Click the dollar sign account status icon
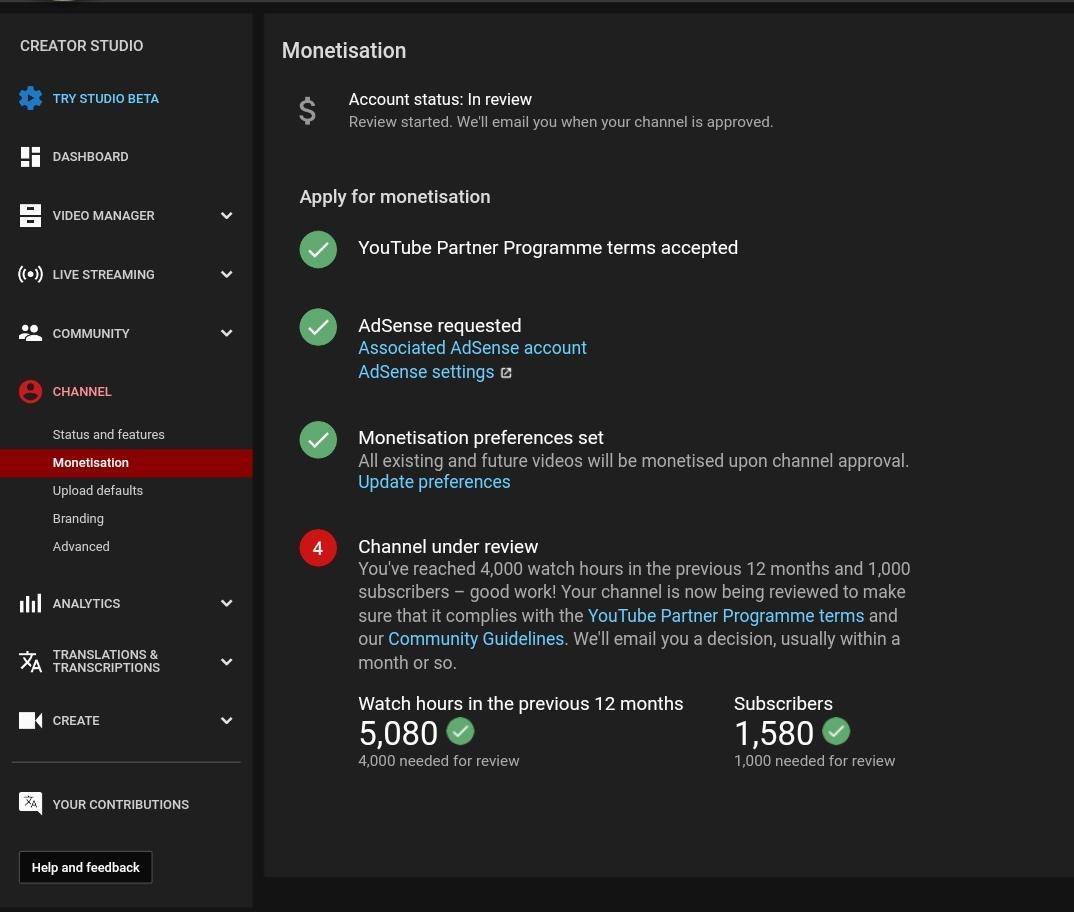Screen dimensions: 1074x912 pos(308,110)
